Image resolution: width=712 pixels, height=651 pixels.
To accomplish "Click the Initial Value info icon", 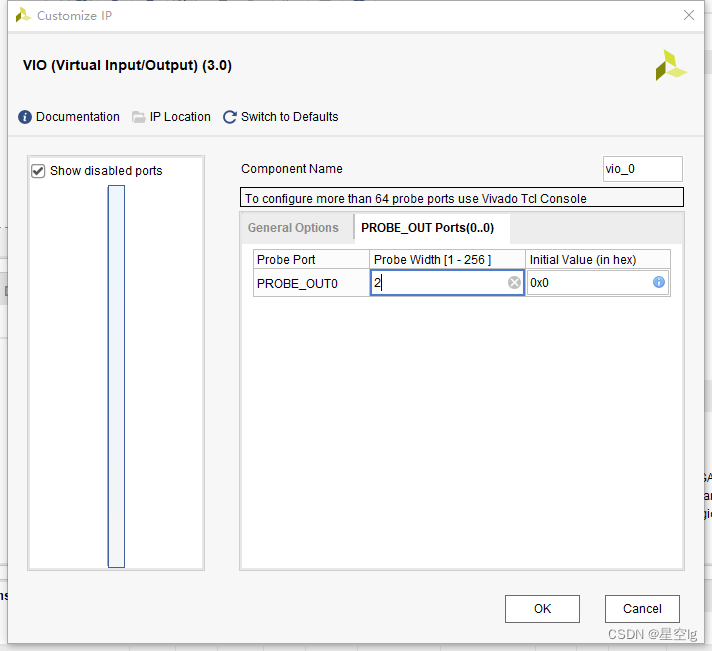I will tap(658, 282).
